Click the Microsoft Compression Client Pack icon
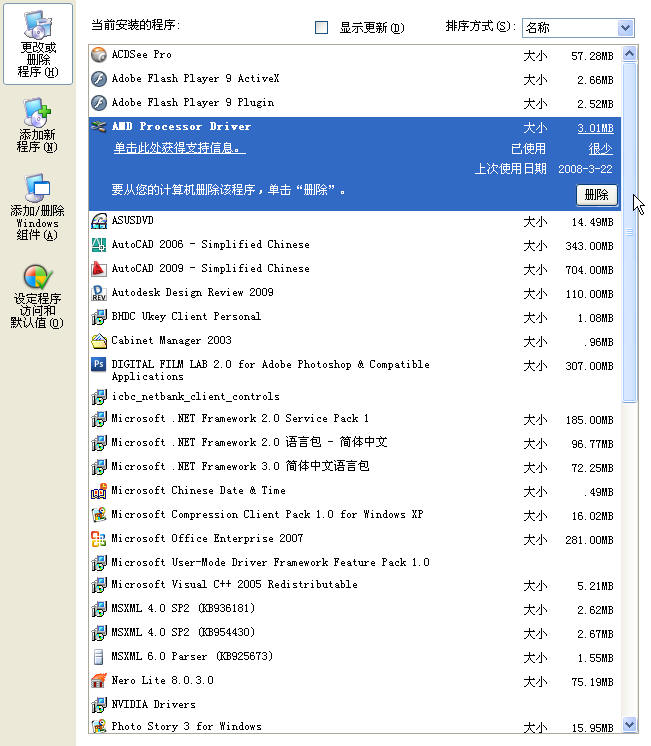Screen dimensions: 651x746 click(99, 514)
